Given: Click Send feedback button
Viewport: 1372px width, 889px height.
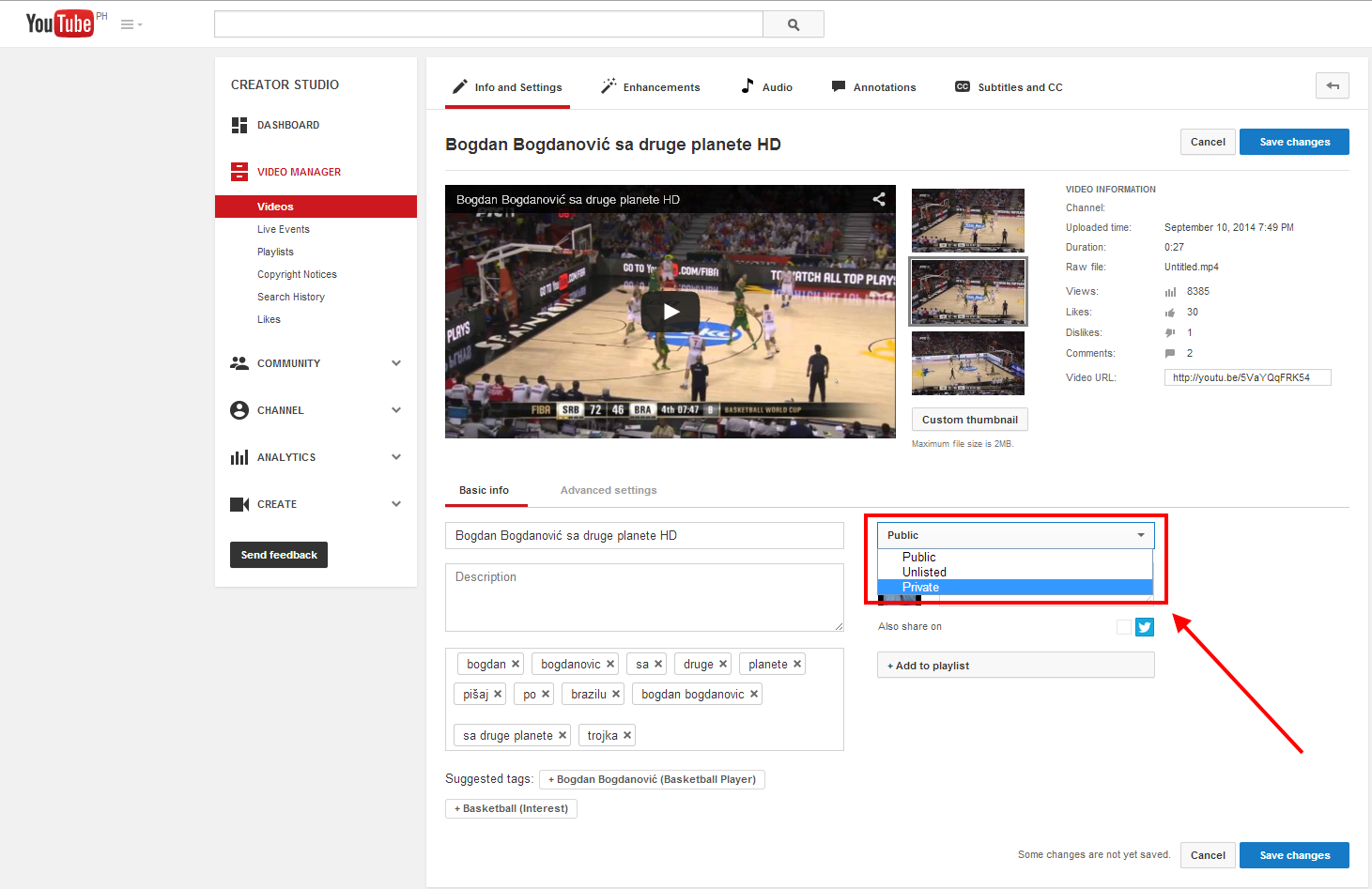Looking at the screenshot, I should coord(279,555).
